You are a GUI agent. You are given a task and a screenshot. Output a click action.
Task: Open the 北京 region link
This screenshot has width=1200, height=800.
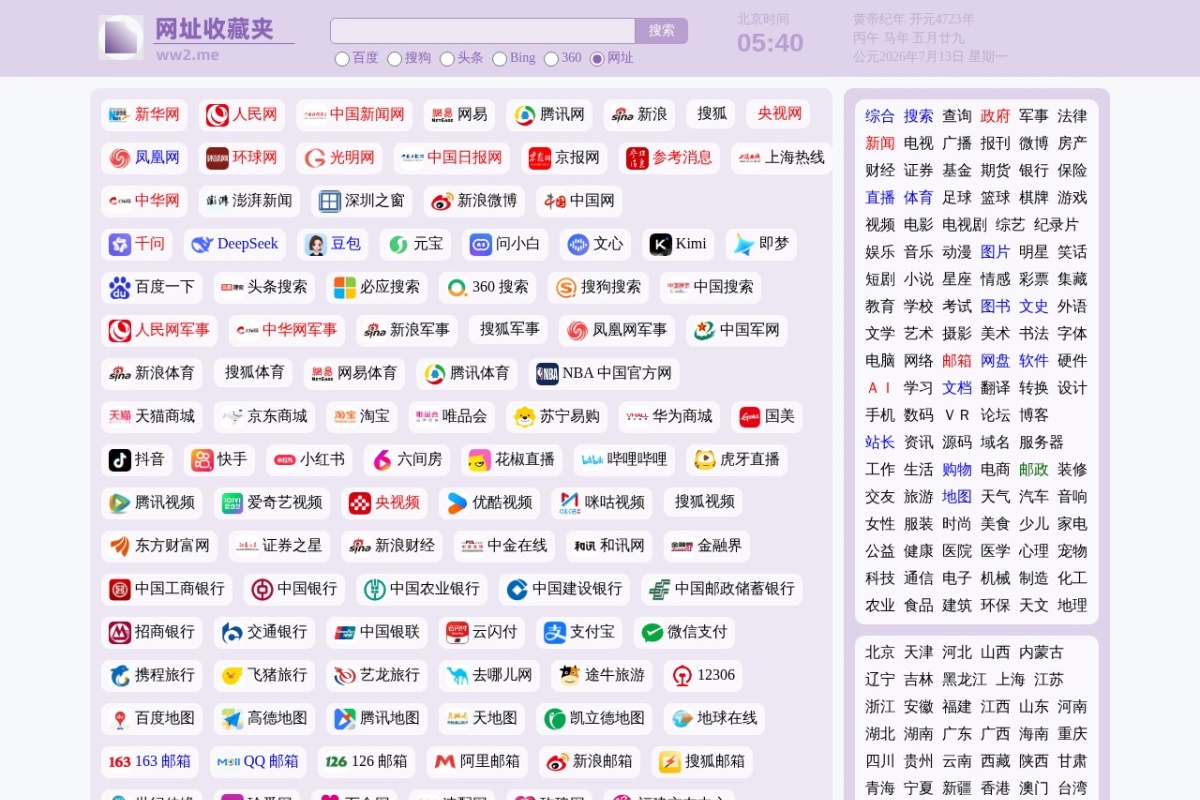(x=880, y=653)
